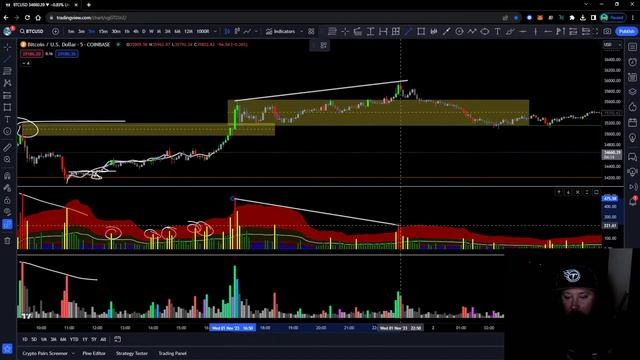Go to the browser home page
Viewport: 640px width, 360px height.
pyautogui.click(x=38, y=18)
